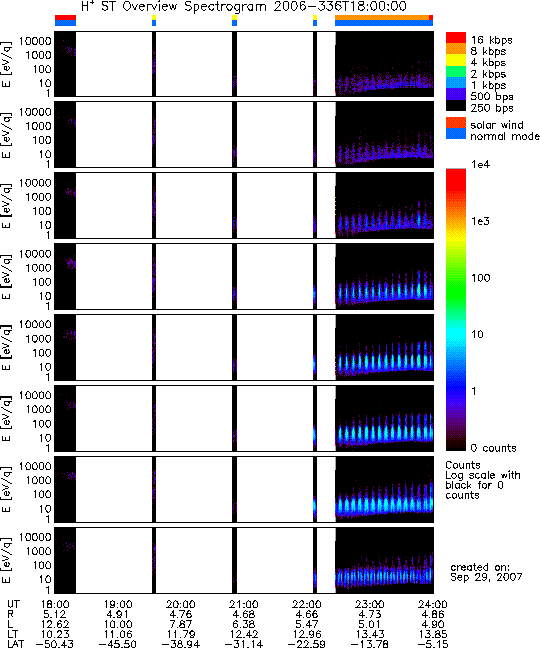The height and width of the screenshot is (648, 540).
Task: Click the R value '4.66'
Action: [x=307, y=614]
